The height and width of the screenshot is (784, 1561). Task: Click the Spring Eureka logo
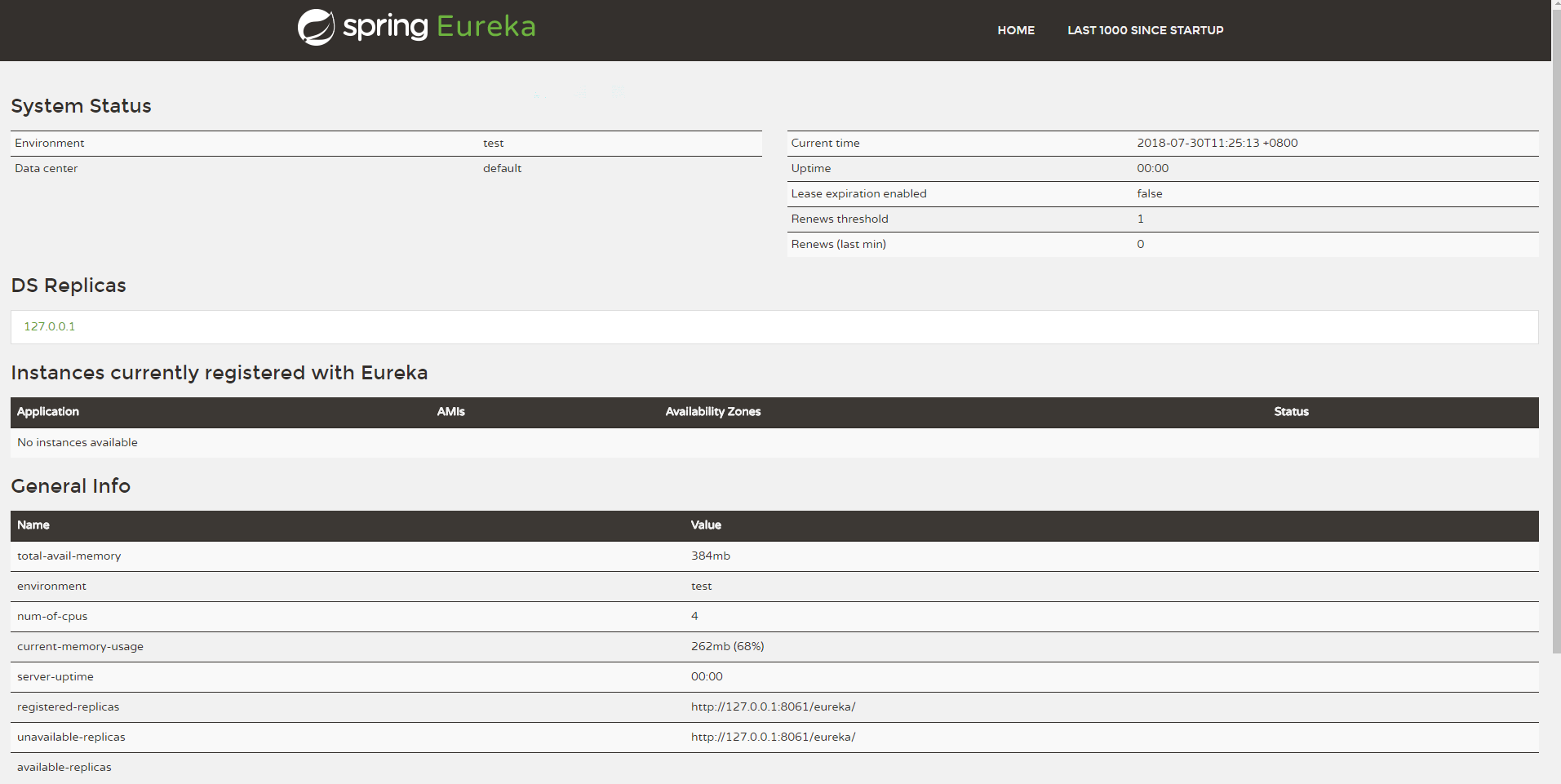pyautogui.click(x=416, y=27)
